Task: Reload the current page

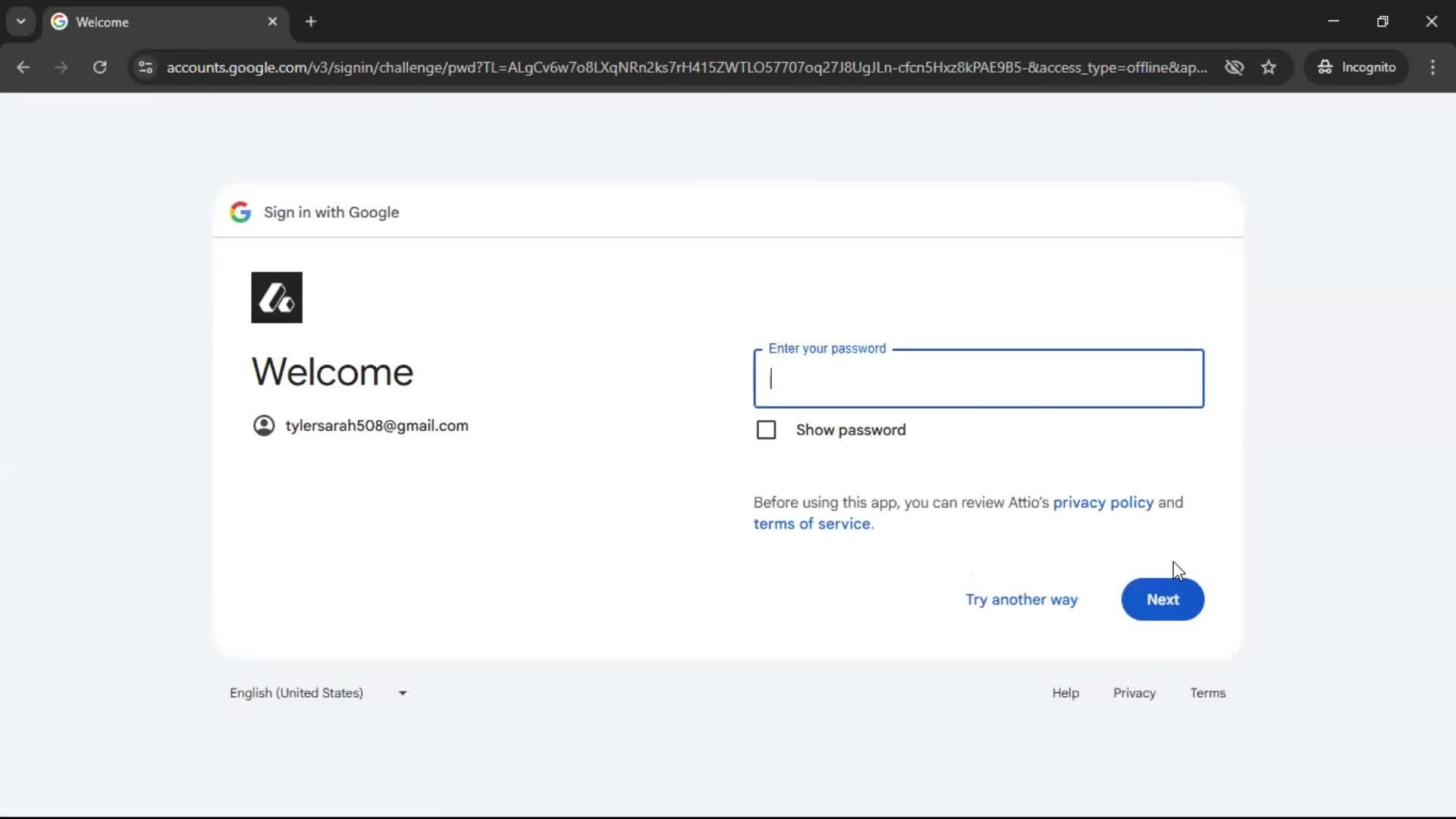Action: tap(99, 67)
